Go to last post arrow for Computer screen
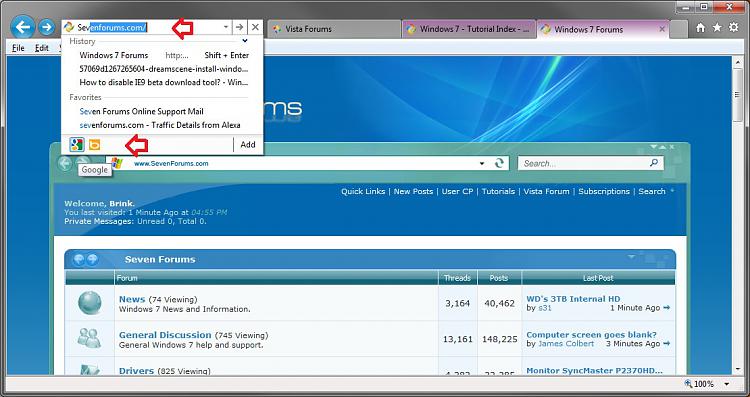This screenshot has height=397, width=750. 667,343
